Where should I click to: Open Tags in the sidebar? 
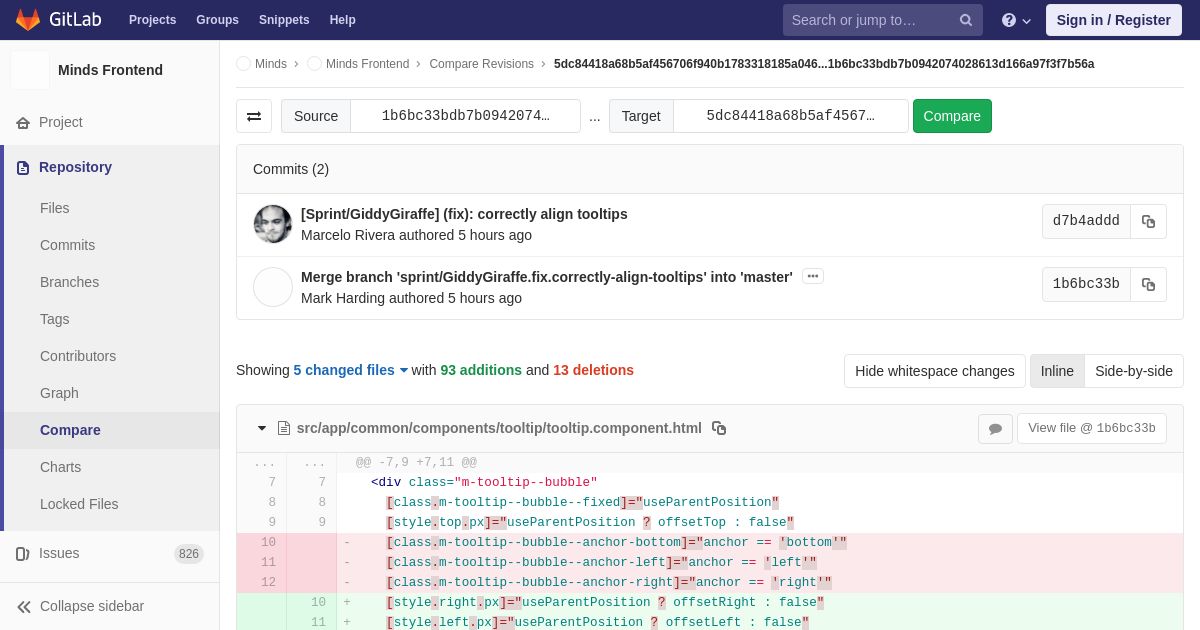[55, 319]
